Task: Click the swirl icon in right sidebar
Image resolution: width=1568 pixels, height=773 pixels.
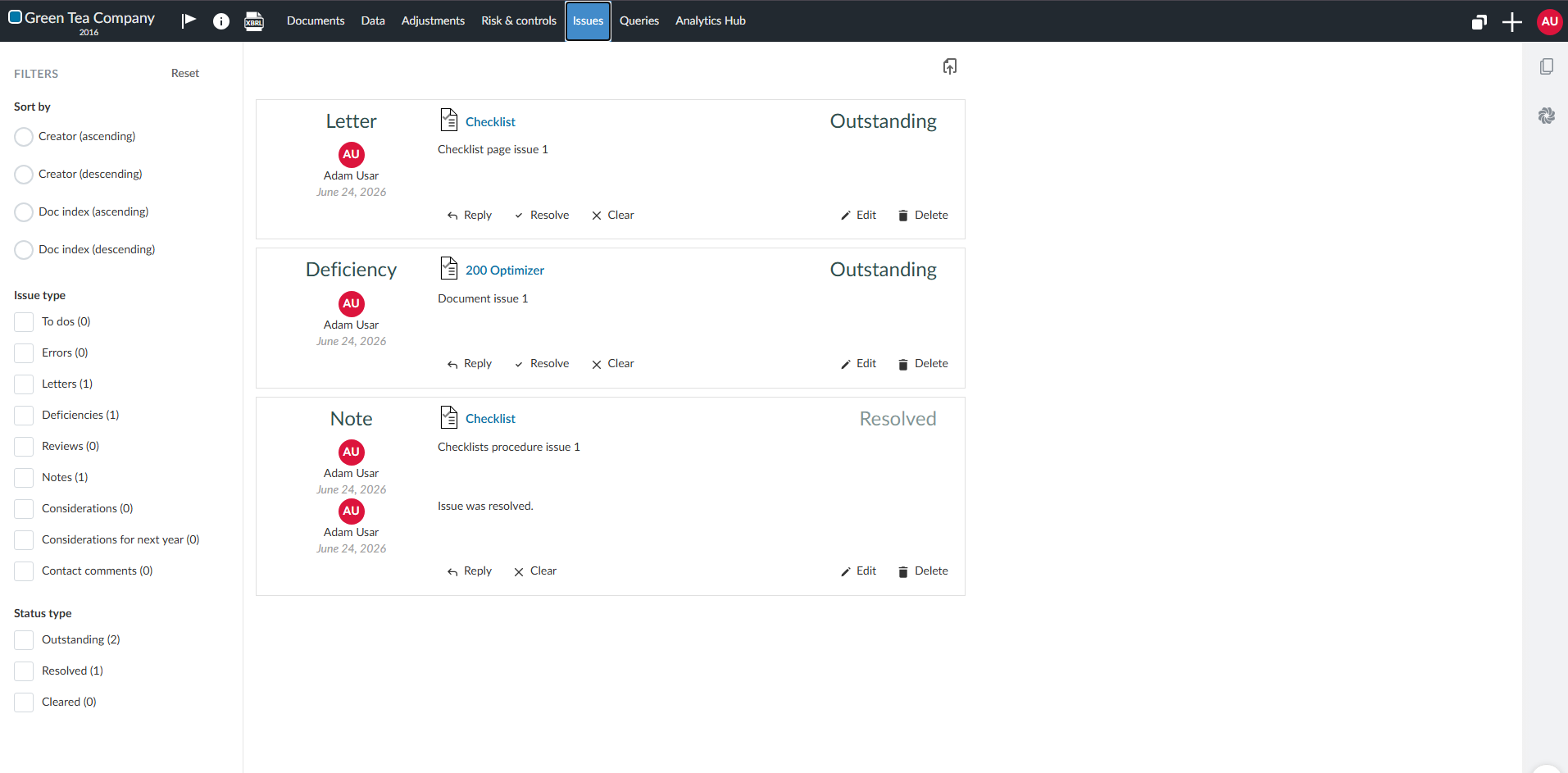Action: [x=1547, y=116]
